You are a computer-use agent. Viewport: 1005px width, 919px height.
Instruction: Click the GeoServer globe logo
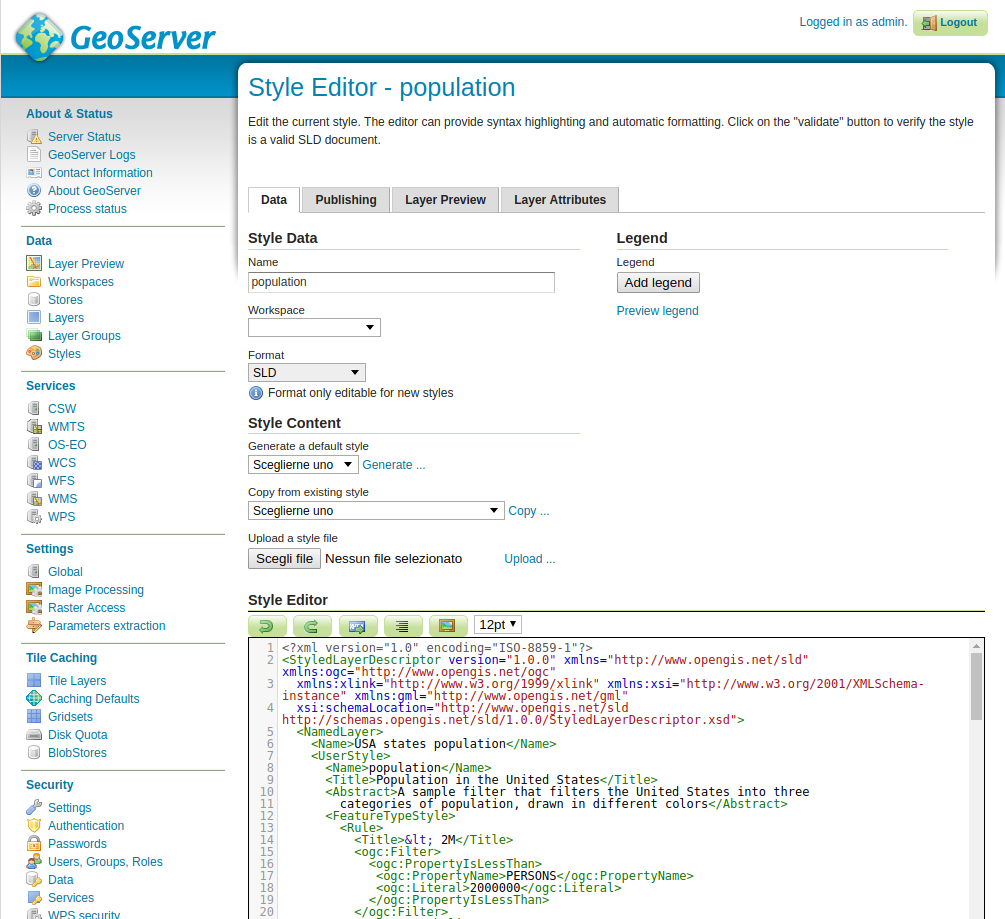[40, 37]
